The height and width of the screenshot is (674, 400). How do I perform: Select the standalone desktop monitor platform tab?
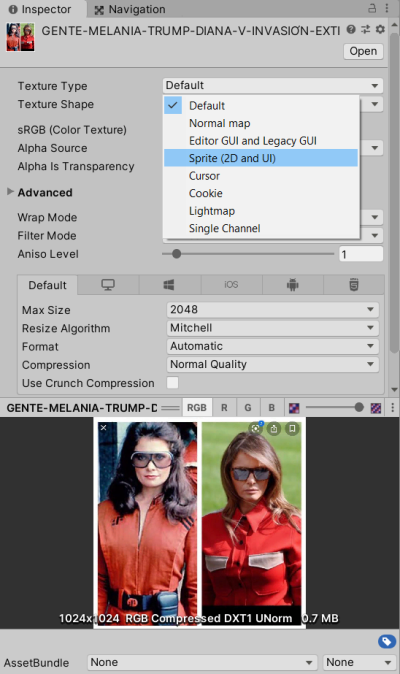pos(108,285)
